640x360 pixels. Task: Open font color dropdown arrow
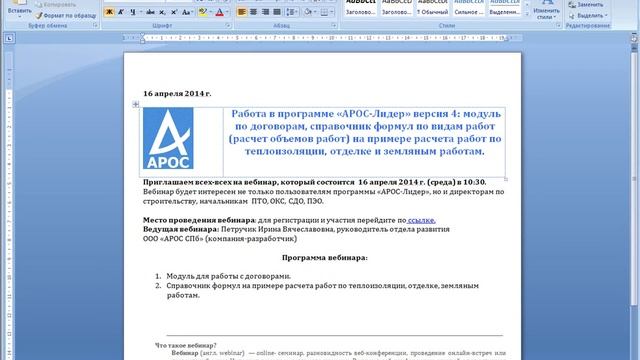(x=227, y=12)
